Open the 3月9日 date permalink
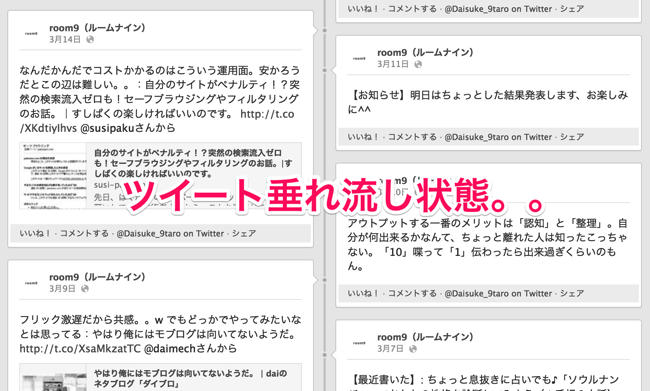The width and height of the screenshot is (650, 391). point(63,289)
